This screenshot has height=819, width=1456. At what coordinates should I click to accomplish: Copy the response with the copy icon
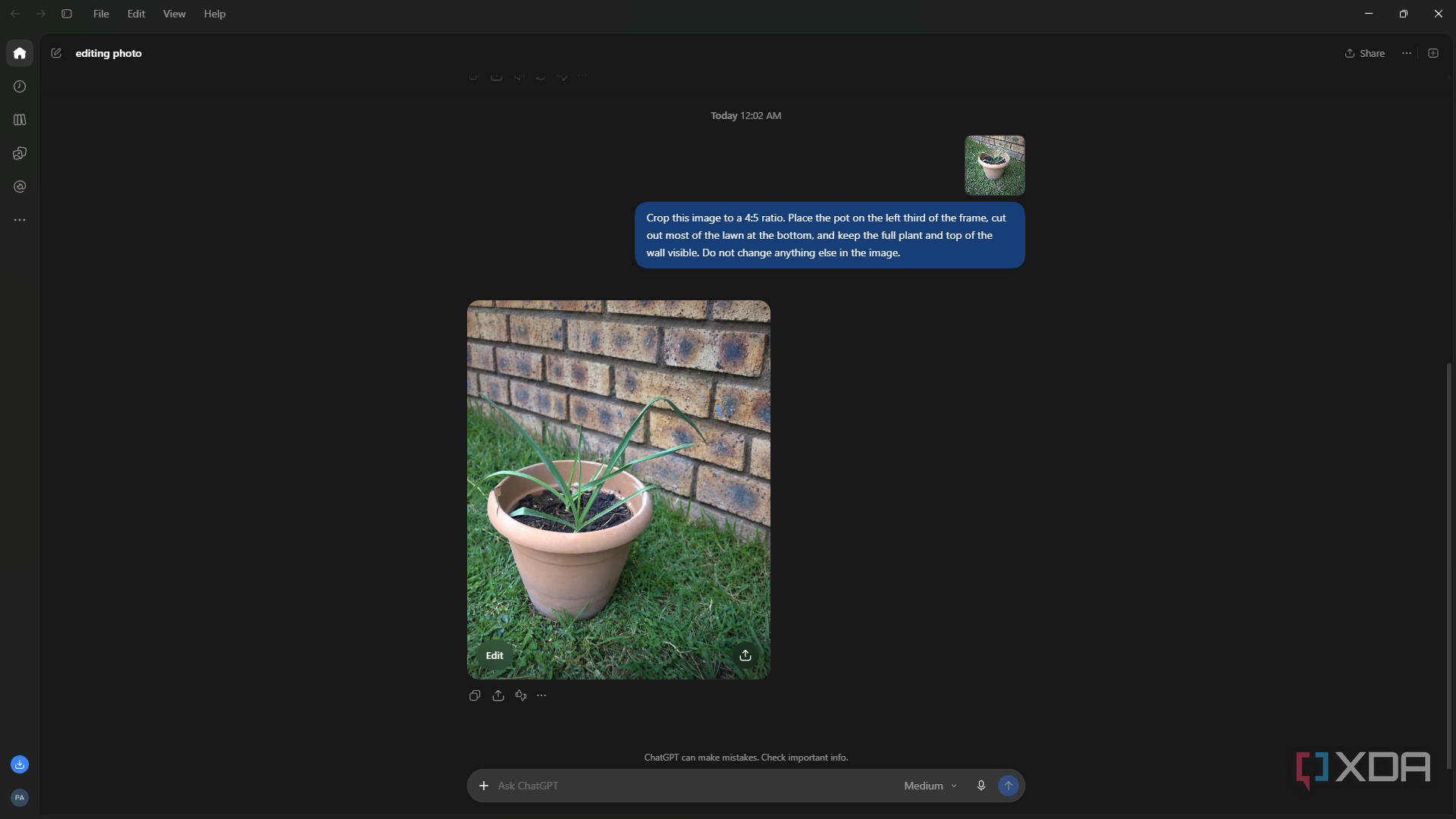[x=475, y=695]
